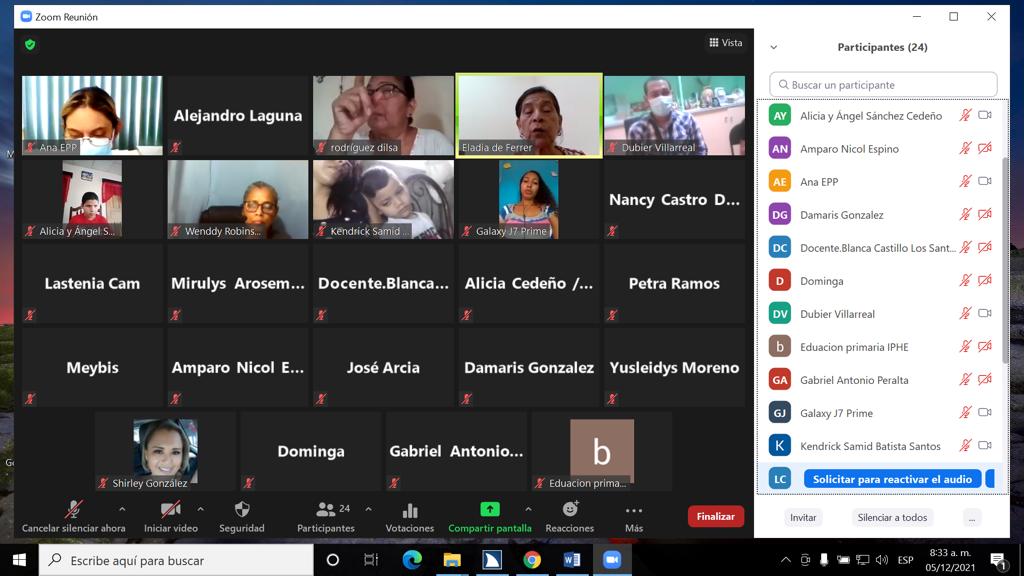Click camera icon for Kendrick Samid Batista Santos

click(x=985, y=445)
